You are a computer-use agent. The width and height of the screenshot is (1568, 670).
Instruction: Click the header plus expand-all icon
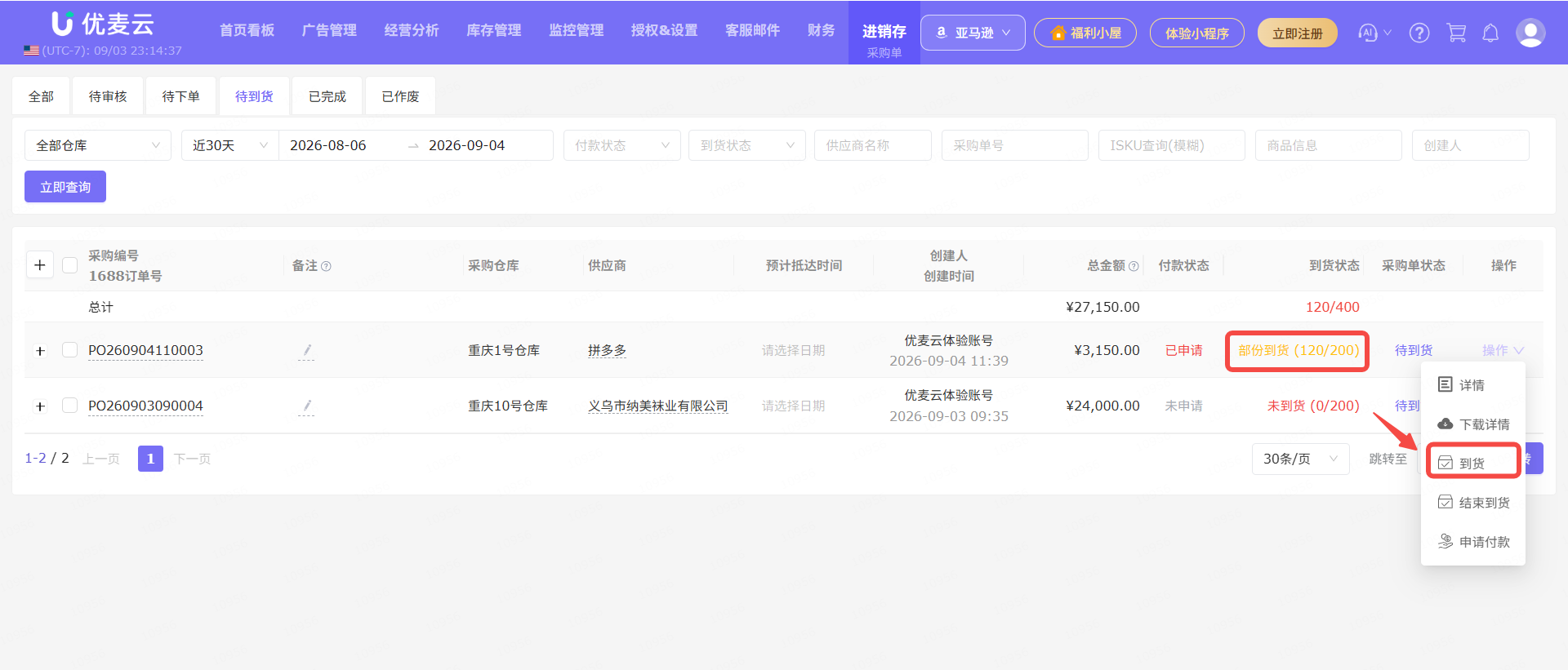coord(40,265)
